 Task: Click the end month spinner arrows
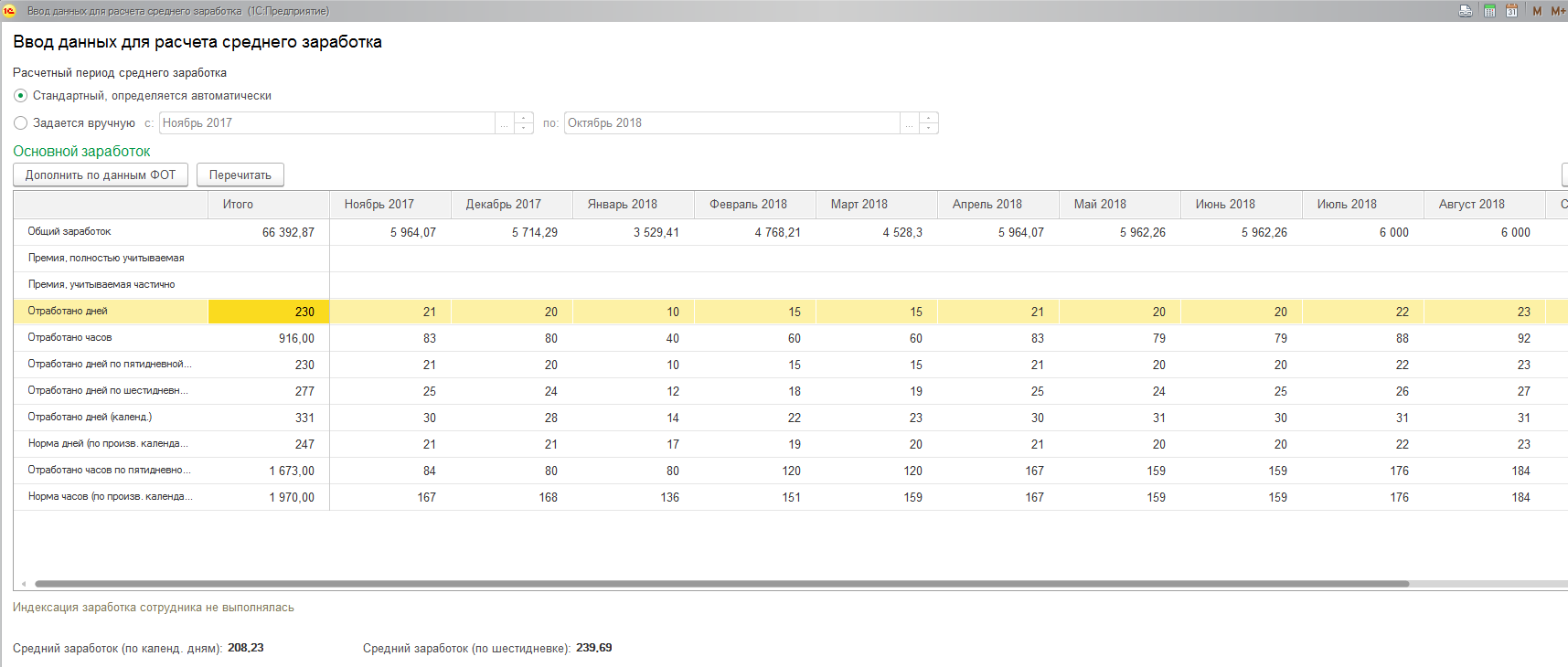point(929,123)
